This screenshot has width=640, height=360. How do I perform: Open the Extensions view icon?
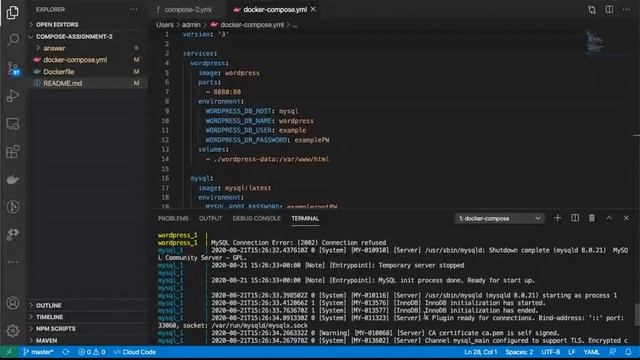pos(13,151)
